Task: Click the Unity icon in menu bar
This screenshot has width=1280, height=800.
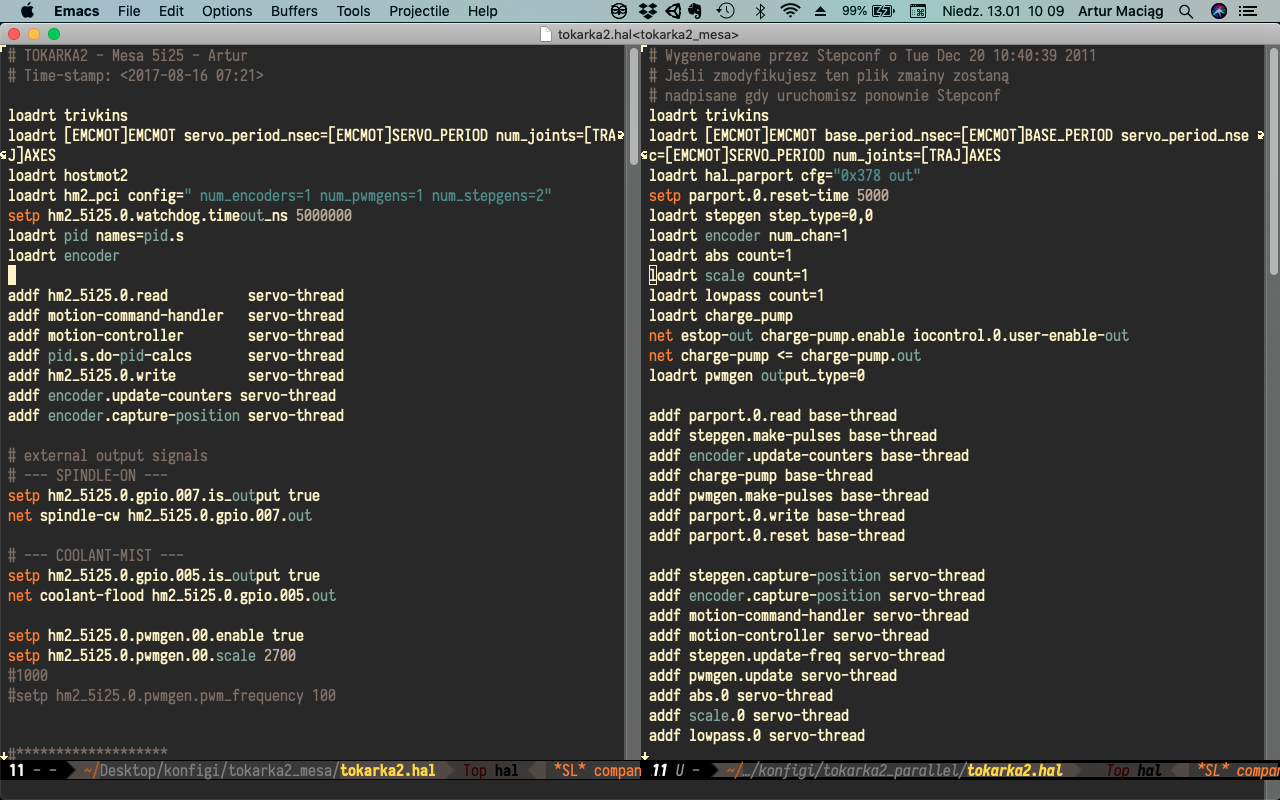Action: 672,11
